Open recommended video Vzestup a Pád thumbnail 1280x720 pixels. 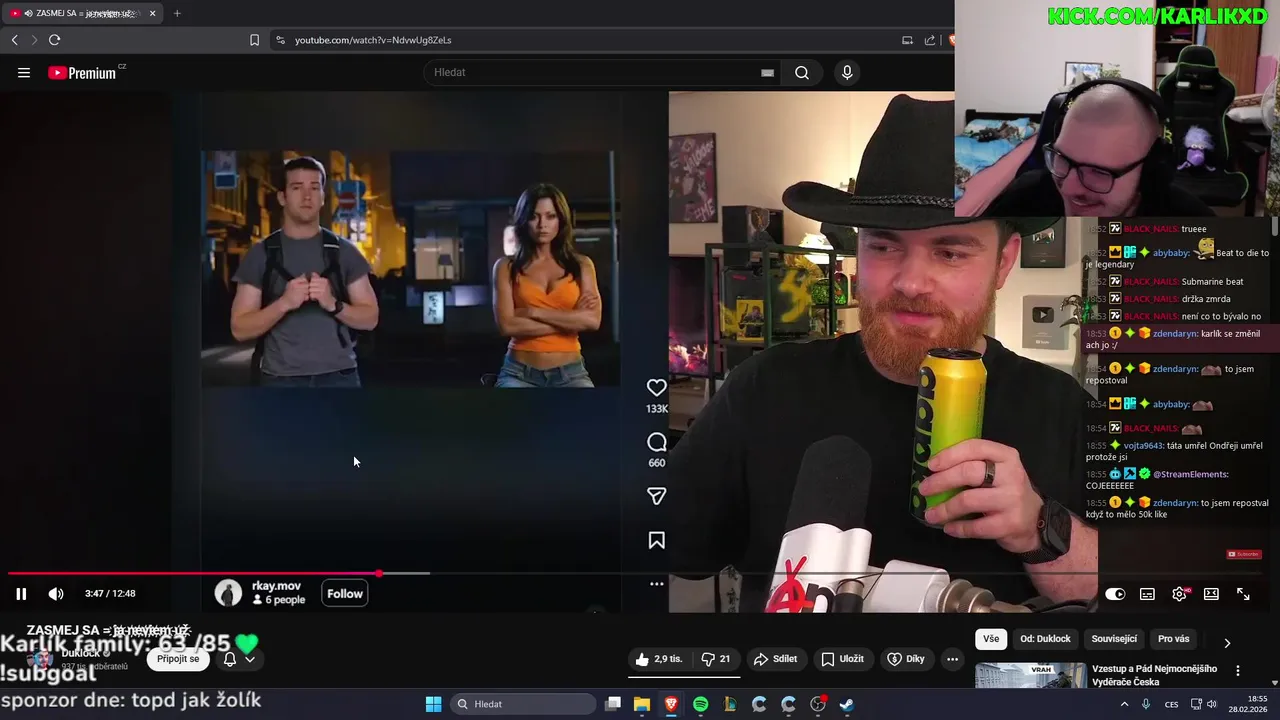(1031, 675)
